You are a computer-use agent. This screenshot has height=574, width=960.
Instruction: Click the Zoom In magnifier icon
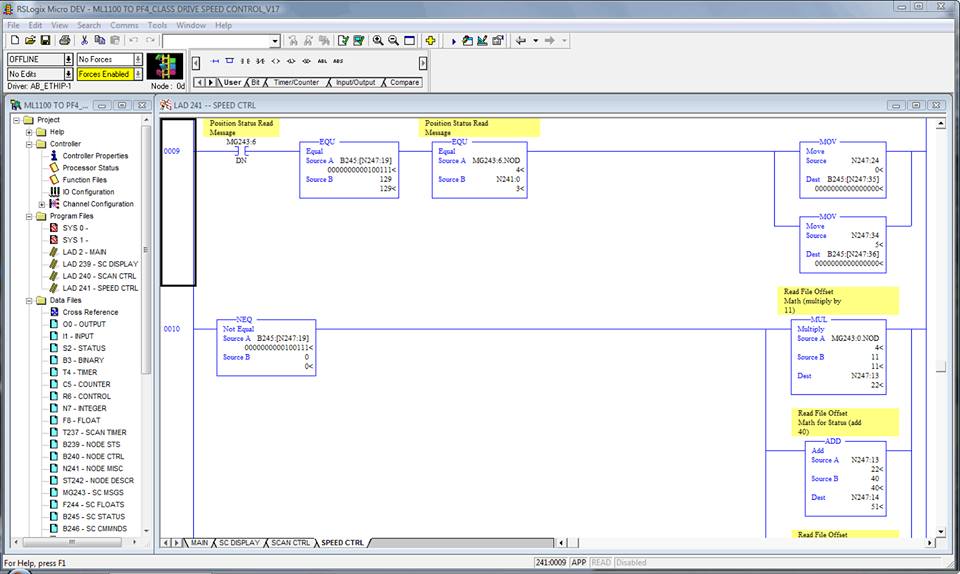click(x=378, y=41)
